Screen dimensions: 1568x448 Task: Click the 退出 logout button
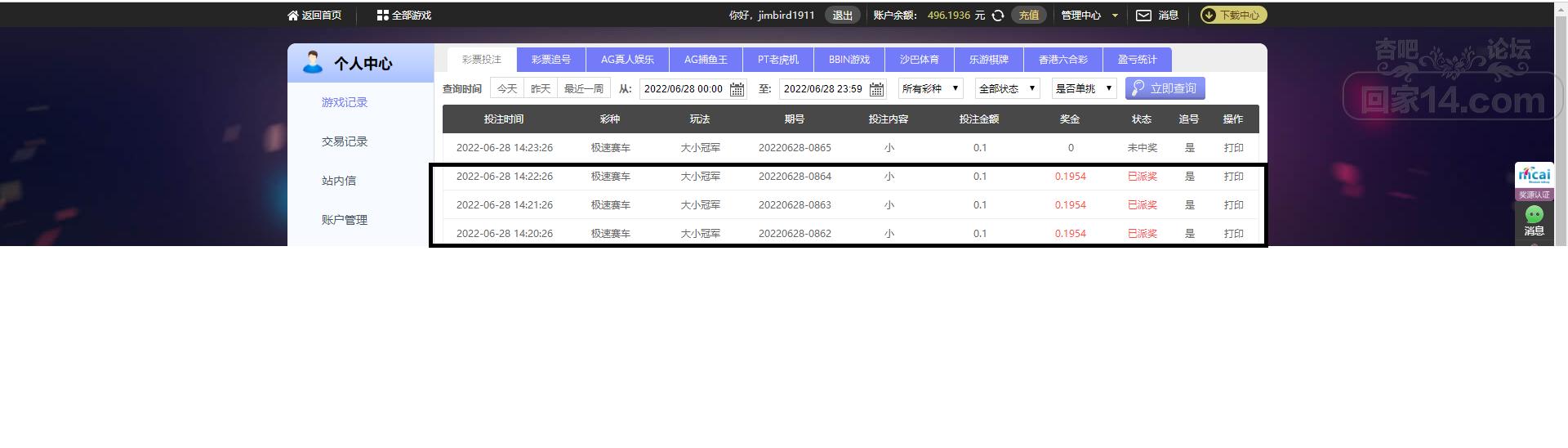click(x=842, y=16)
